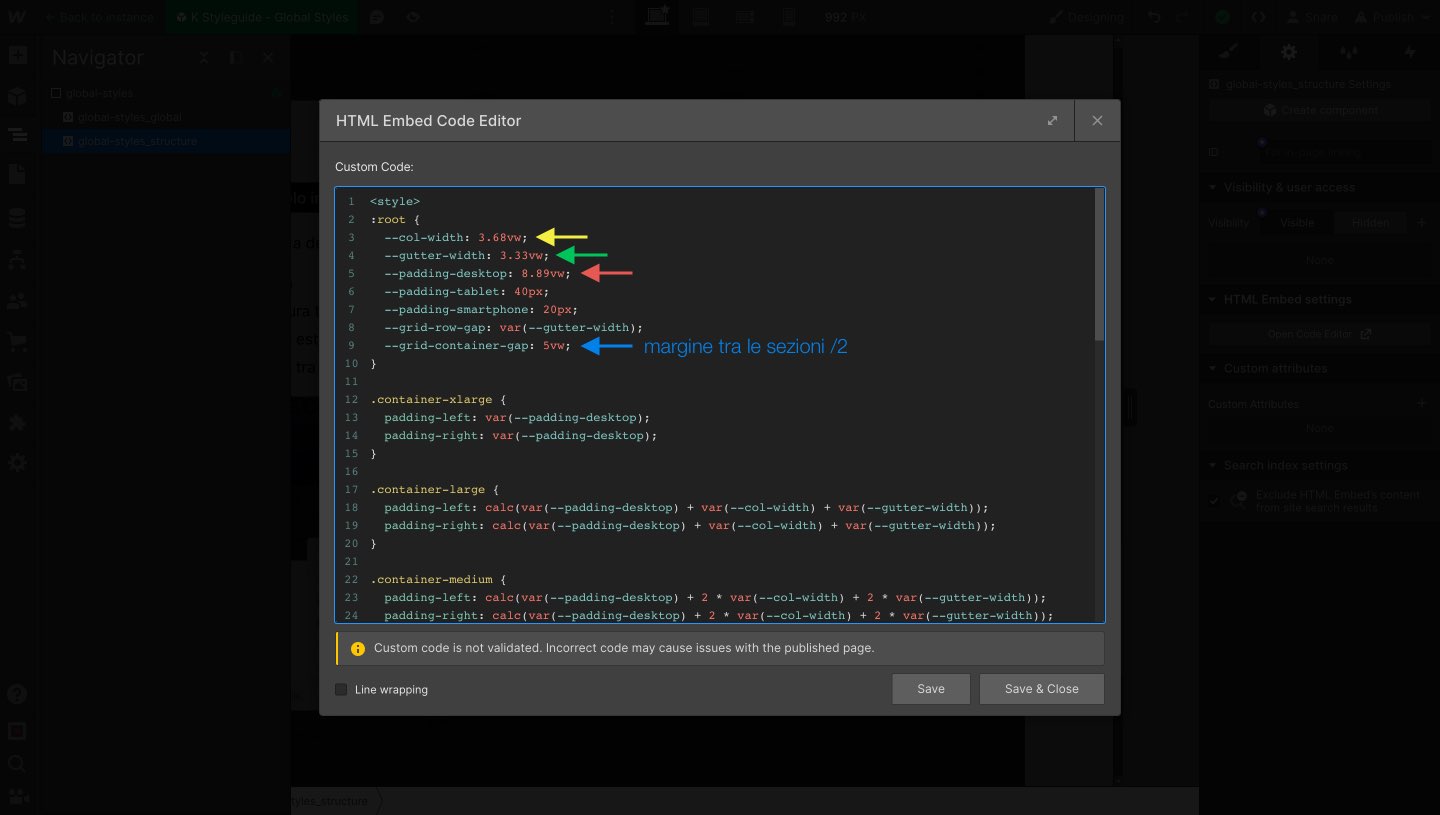Click the redo arrow in top bar
This screenshot has width=1440, height=815.
click(1181, 17)
